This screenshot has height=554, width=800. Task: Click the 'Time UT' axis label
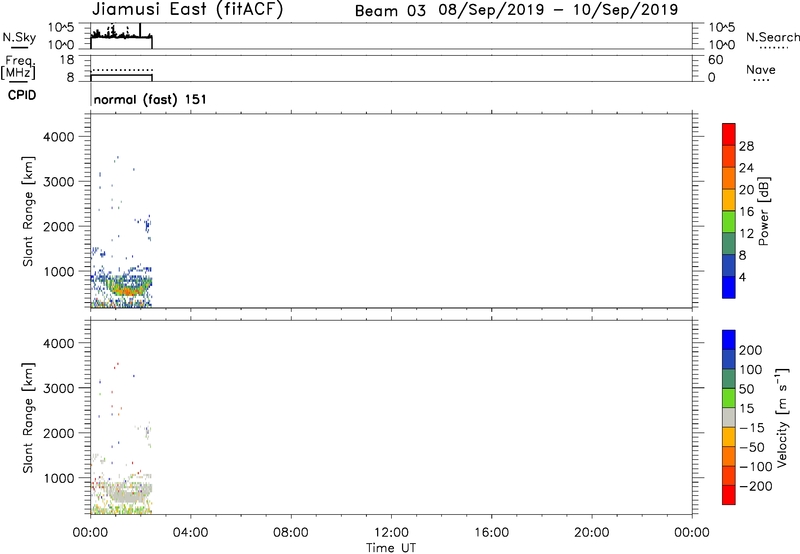click(x=391, y=548)
